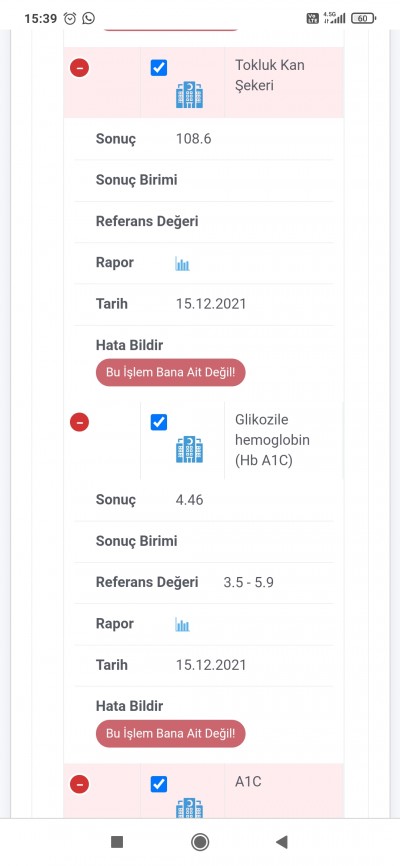Tap the Android back navigation button
The width and height of the screenshot is (400, 866).
click(282, 842)
